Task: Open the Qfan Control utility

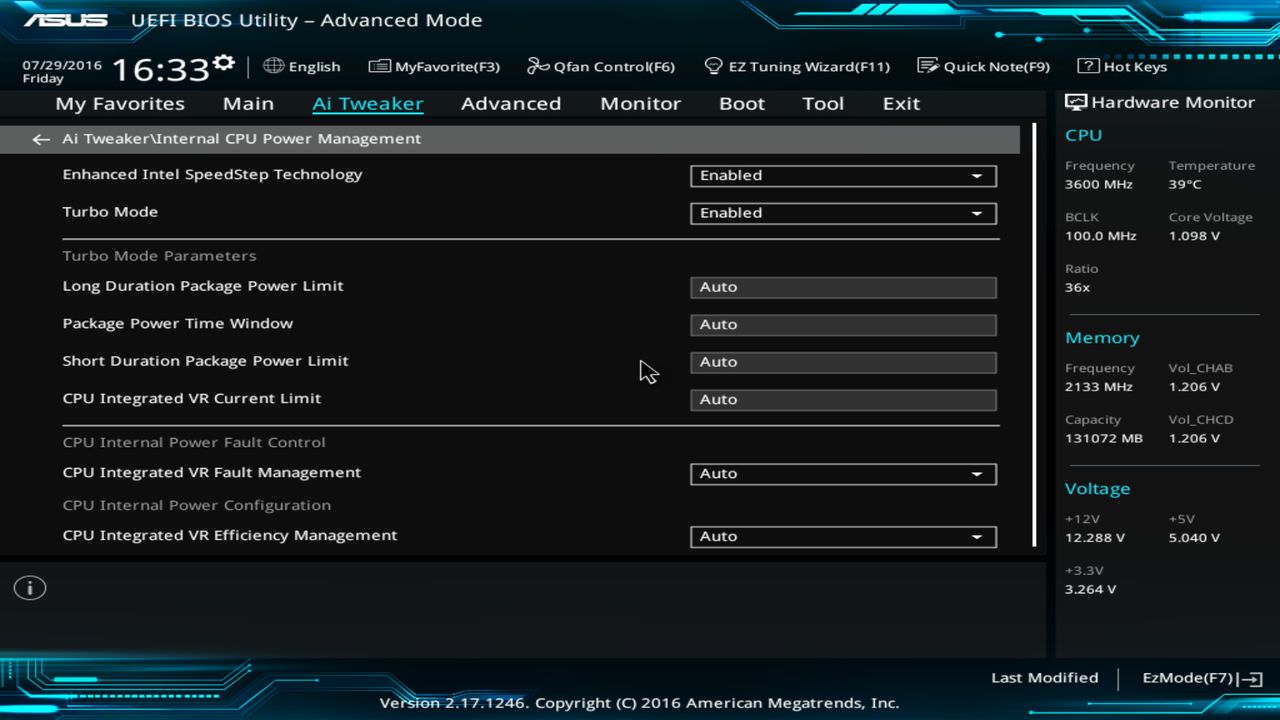Action: (601, 66)
